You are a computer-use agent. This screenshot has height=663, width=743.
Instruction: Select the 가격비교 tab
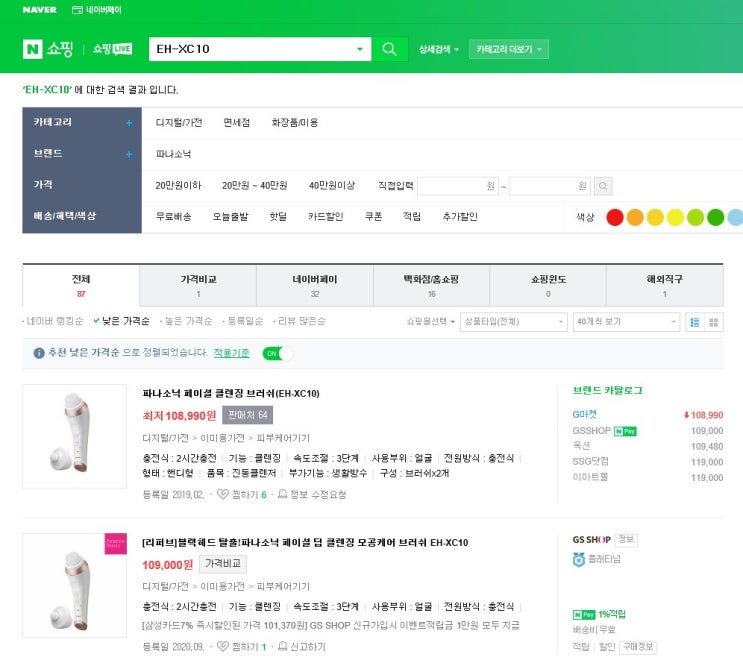point(198,286)
